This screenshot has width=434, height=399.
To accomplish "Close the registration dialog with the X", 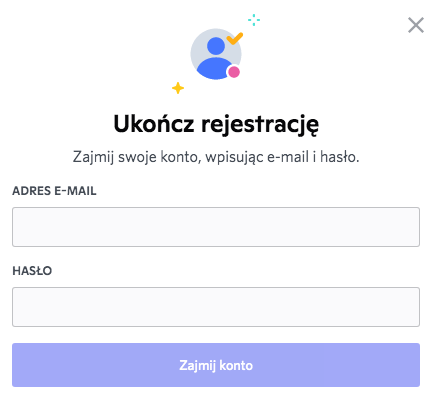I will pyautogui.click(x=416, y=25).
